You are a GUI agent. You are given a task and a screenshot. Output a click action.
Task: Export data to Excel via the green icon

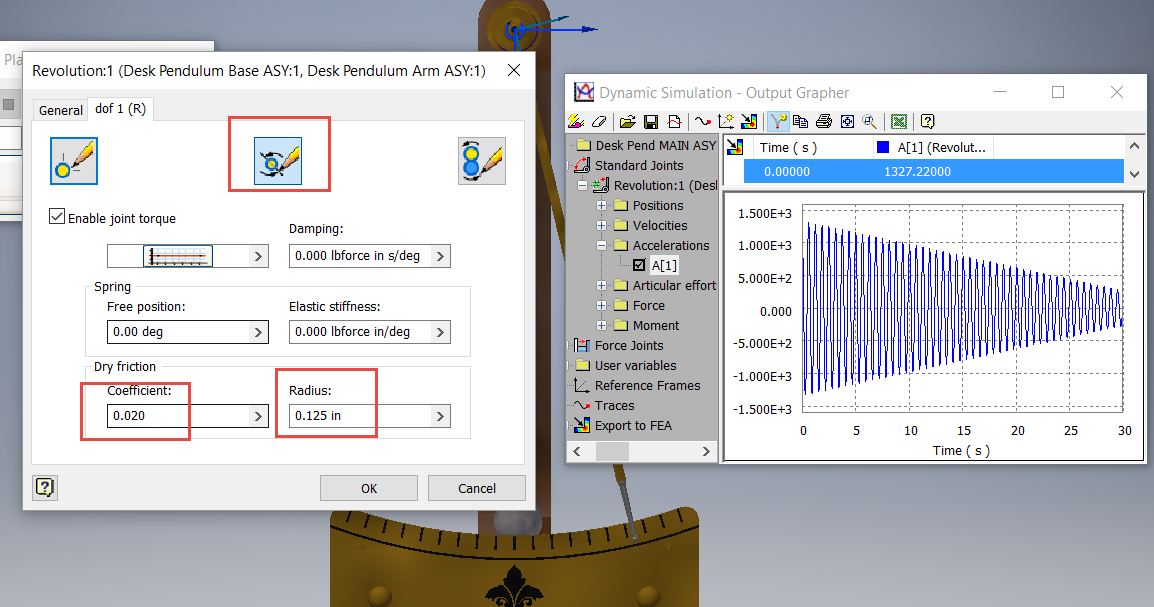point(899,121)
